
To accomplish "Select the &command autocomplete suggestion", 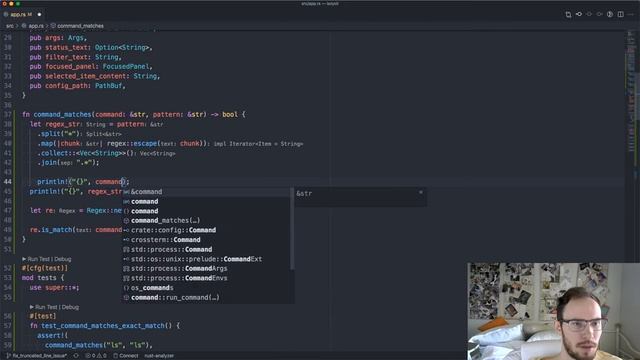I will tap(207, 192).
